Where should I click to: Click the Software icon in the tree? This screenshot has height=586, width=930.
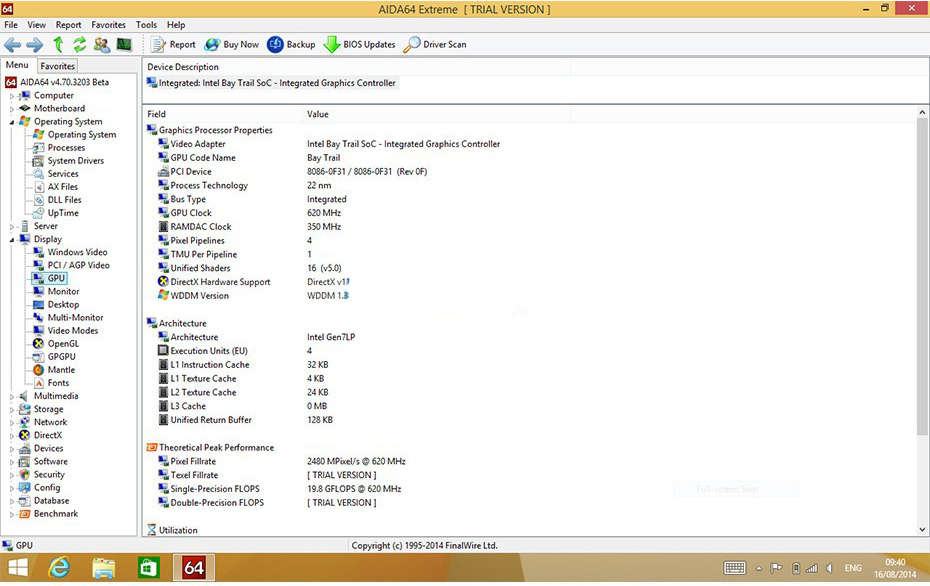click(24, 461)
